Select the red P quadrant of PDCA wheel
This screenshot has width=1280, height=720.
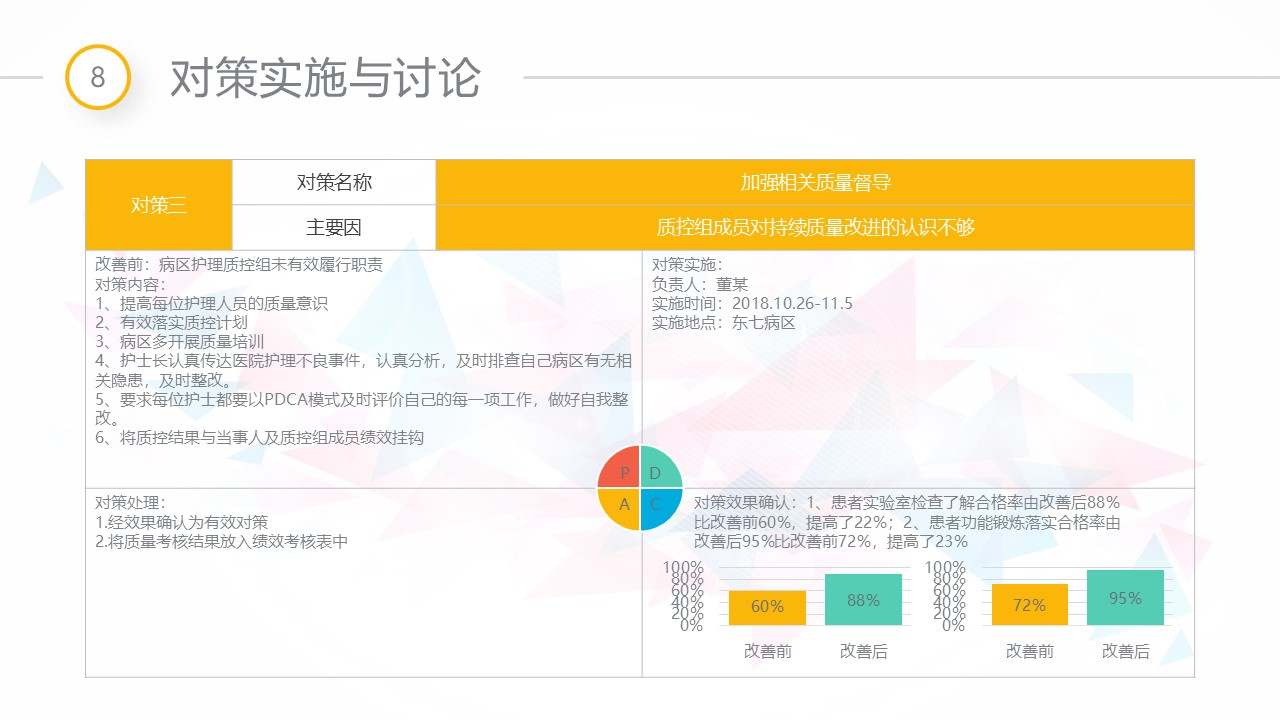point(621,469)
